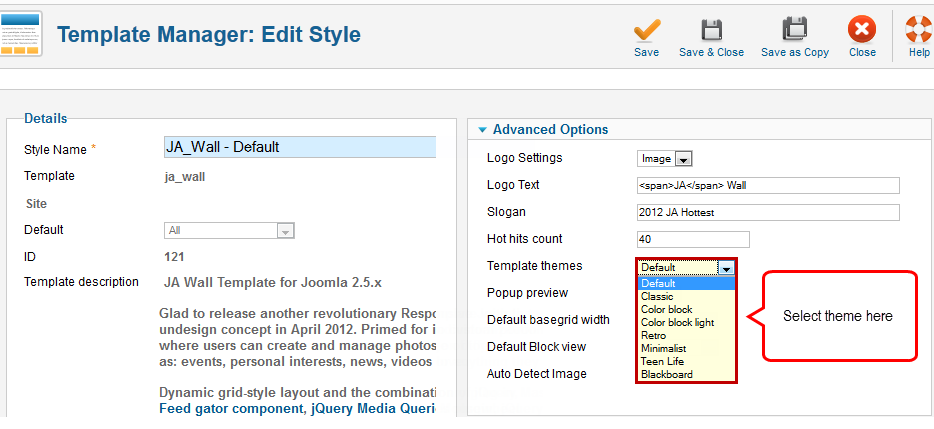Click the Save & Close floppy icon
This screenshot has width=934, height=429.
[x=711, y=30]
